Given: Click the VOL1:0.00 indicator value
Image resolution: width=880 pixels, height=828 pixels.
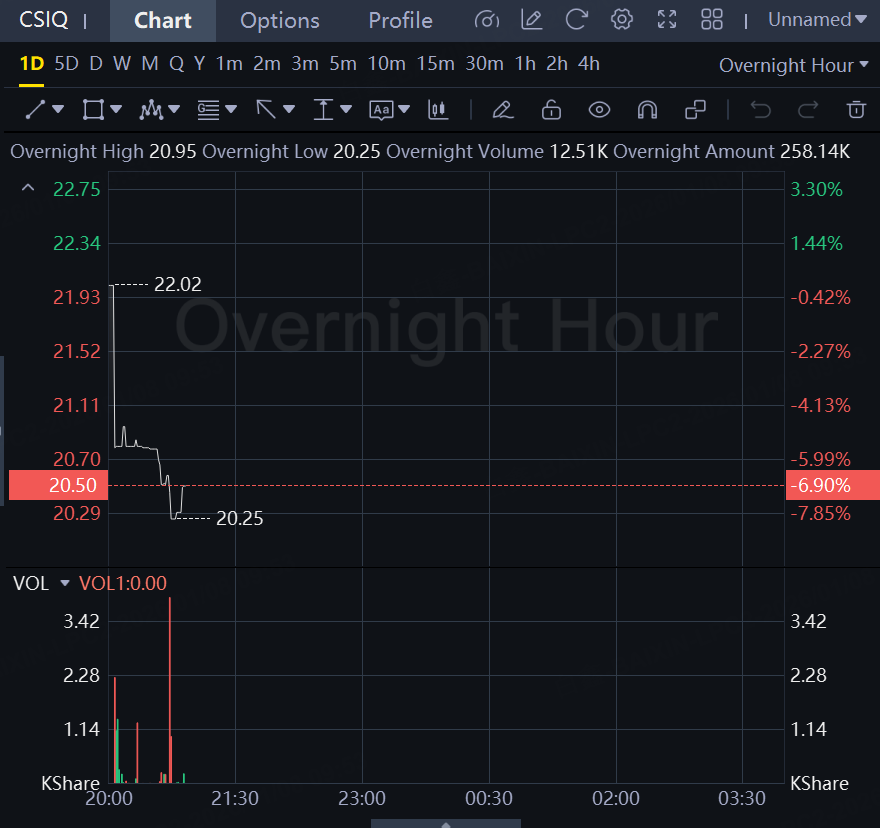Looking at the screenshot, I should point(122,583).
